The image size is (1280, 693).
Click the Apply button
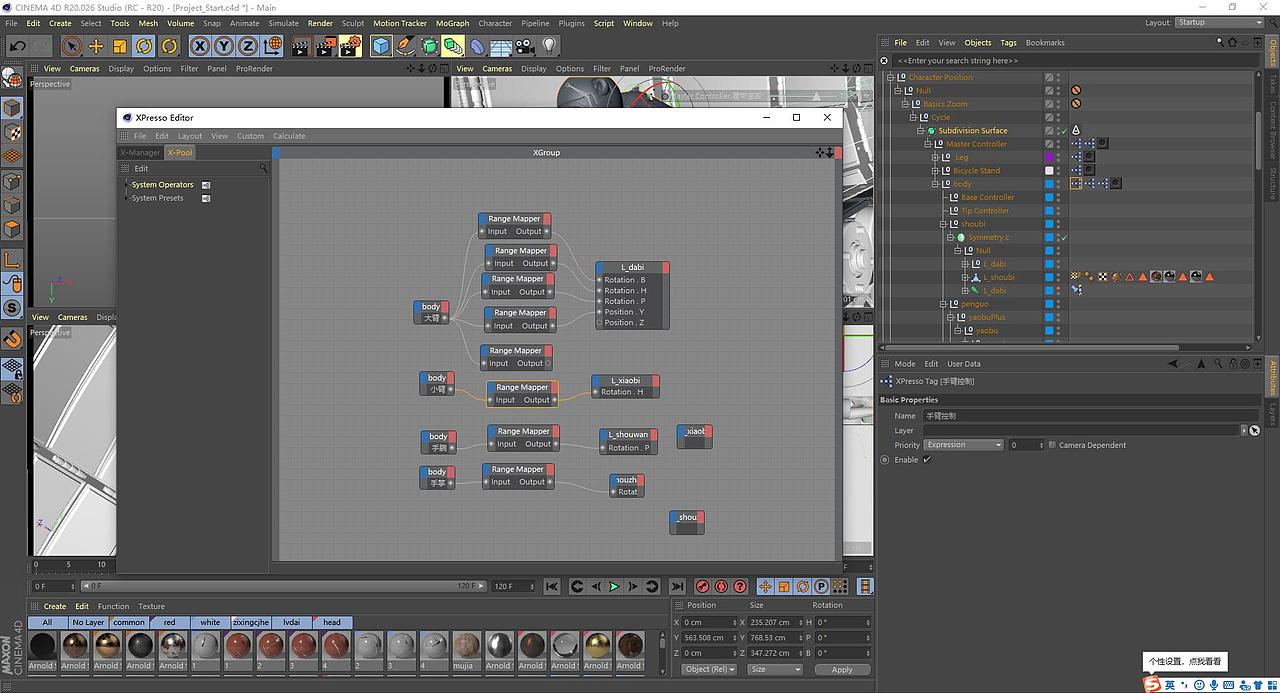point(842,669)
